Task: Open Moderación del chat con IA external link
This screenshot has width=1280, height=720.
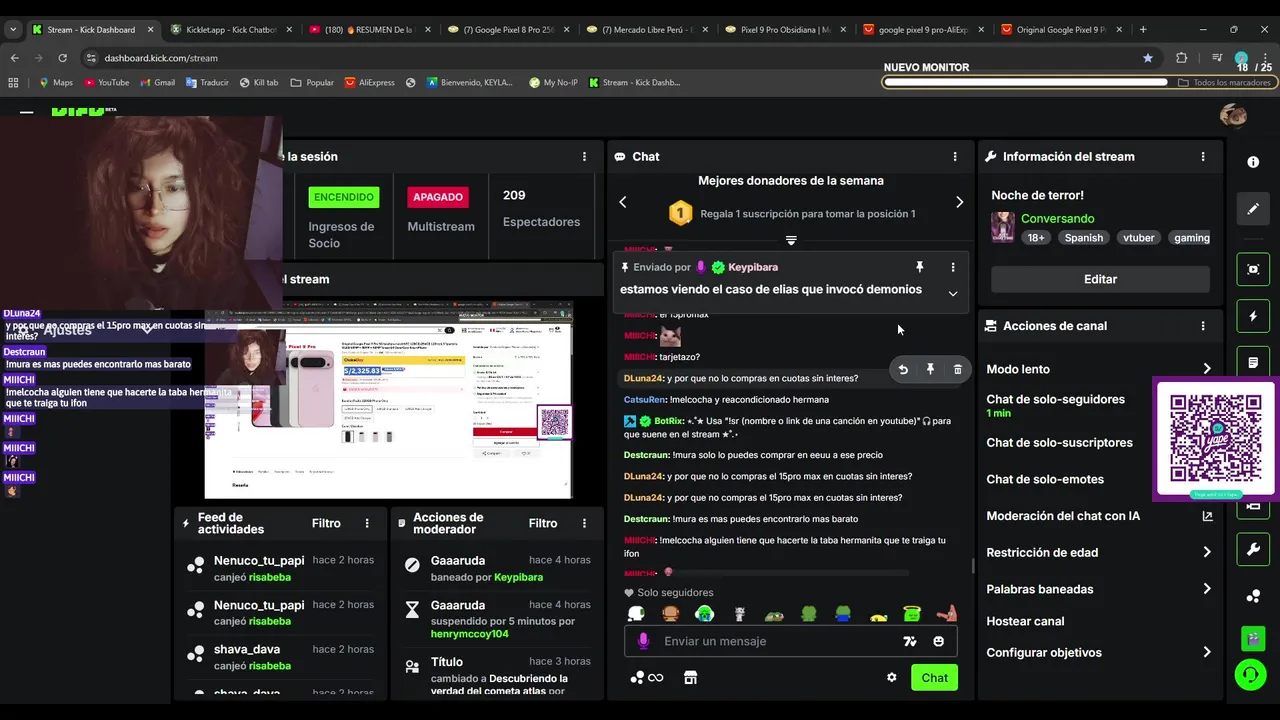Action: pyautogui.click(x=1207, y=516)
